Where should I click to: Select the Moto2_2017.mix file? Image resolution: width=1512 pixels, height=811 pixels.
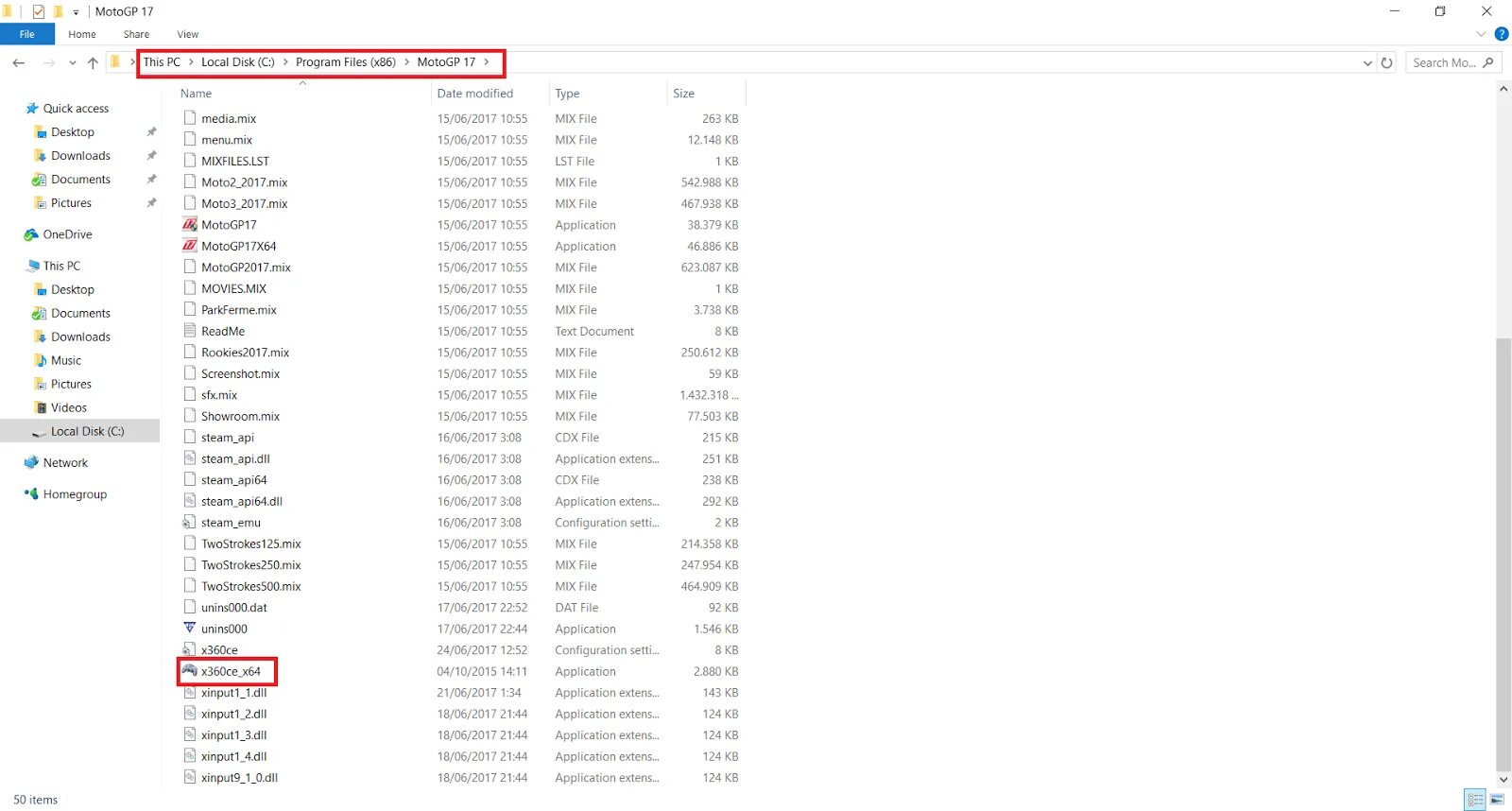[x=244, y=182]
